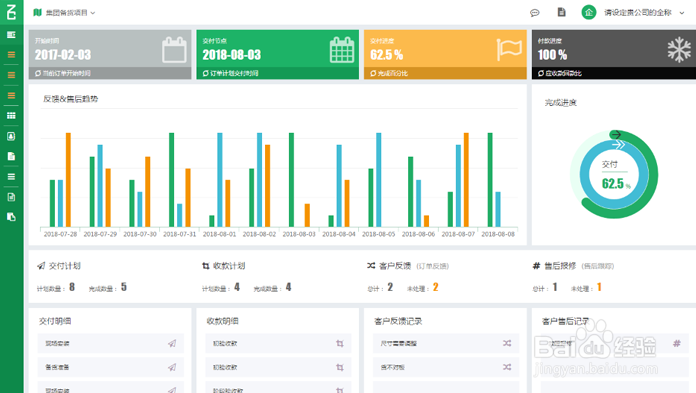Click the snowflake icon on 100% card
Screen dimensions: 696x393
(679, 50)
